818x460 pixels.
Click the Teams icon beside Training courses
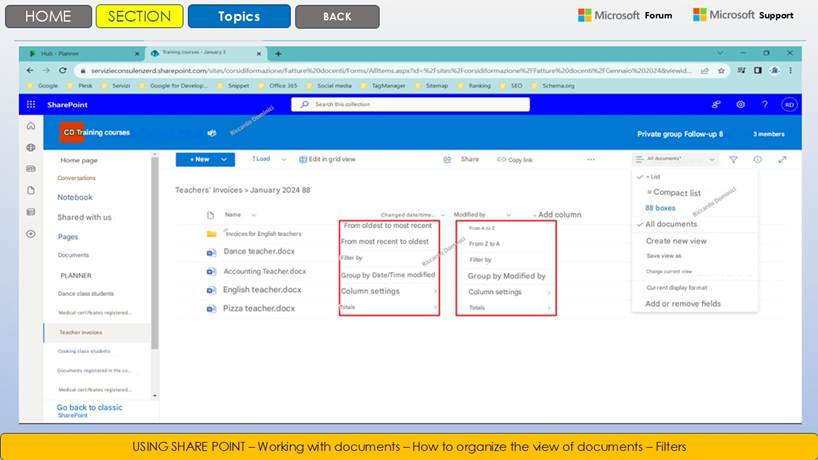pyautogui.click(x=211, y=133)
